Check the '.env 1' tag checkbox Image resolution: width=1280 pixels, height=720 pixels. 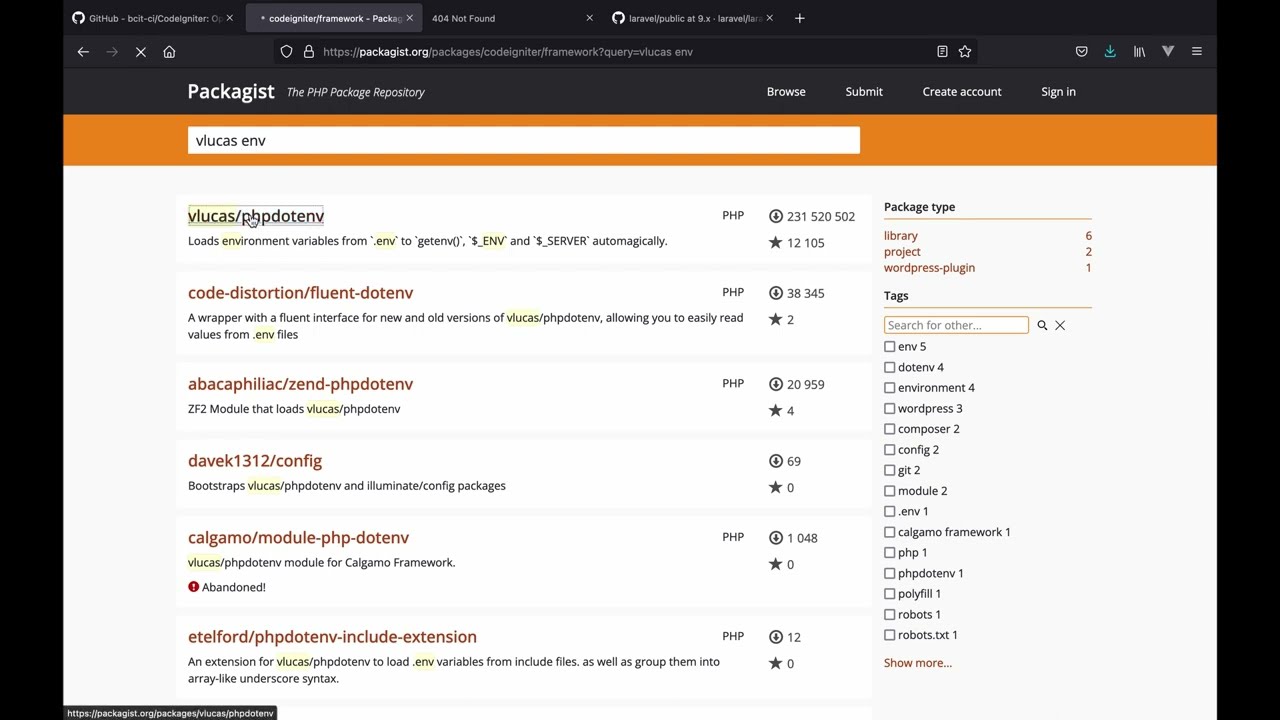(890, 511)
